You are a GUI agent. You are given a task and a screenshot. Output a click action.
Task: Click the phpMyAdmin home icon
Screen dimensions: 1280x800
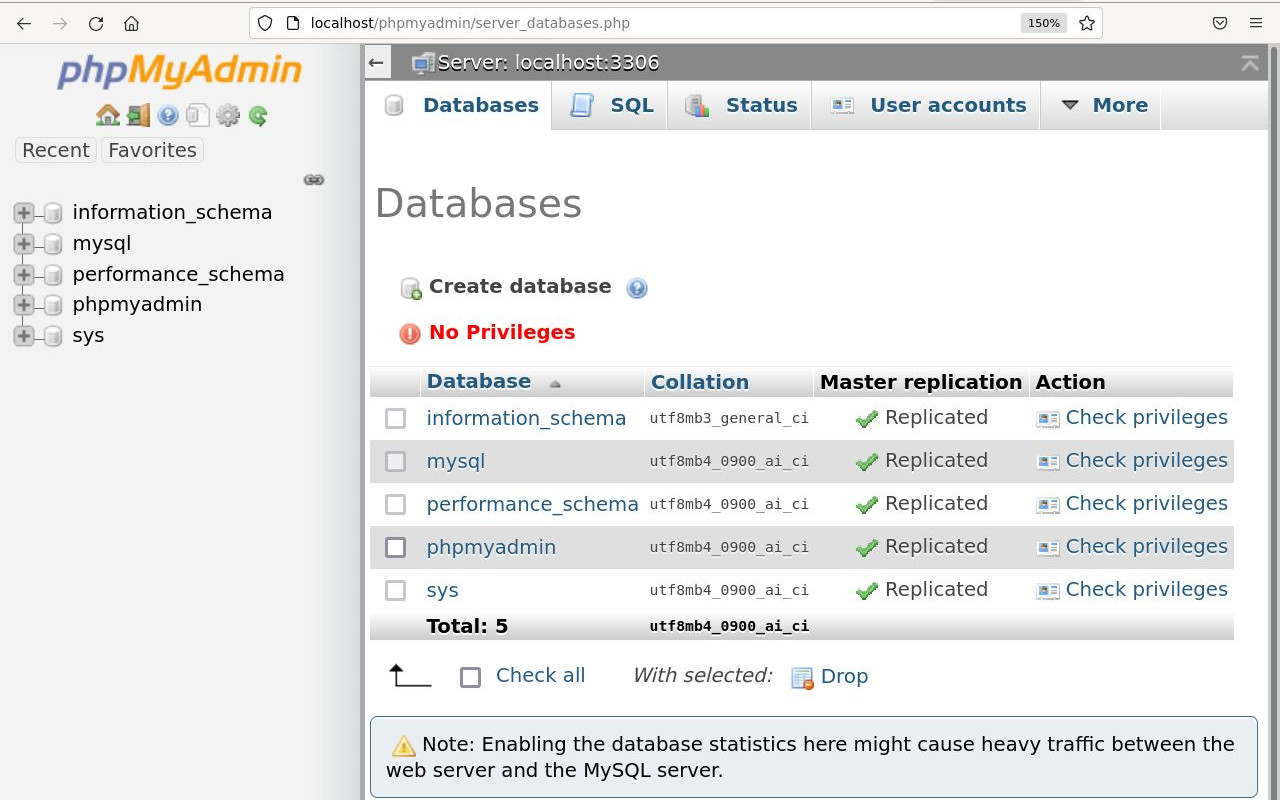coord(107,115)
